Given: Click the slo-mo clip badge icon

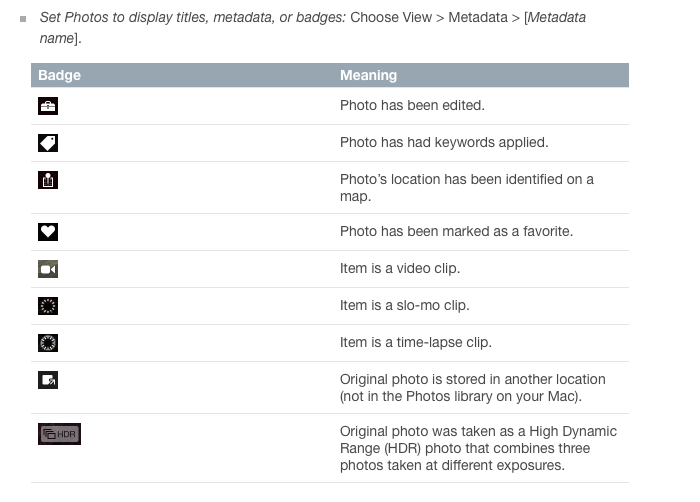Looking at the screenshot, I should point(48,306).
